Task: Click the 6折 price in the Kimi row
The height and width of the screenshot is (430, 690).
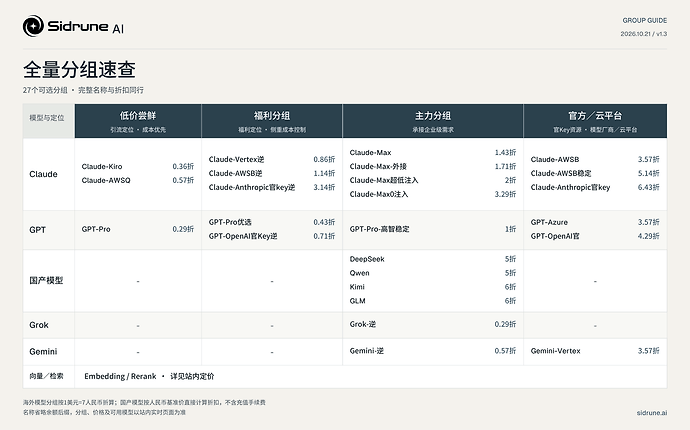Action: [510, 287]
